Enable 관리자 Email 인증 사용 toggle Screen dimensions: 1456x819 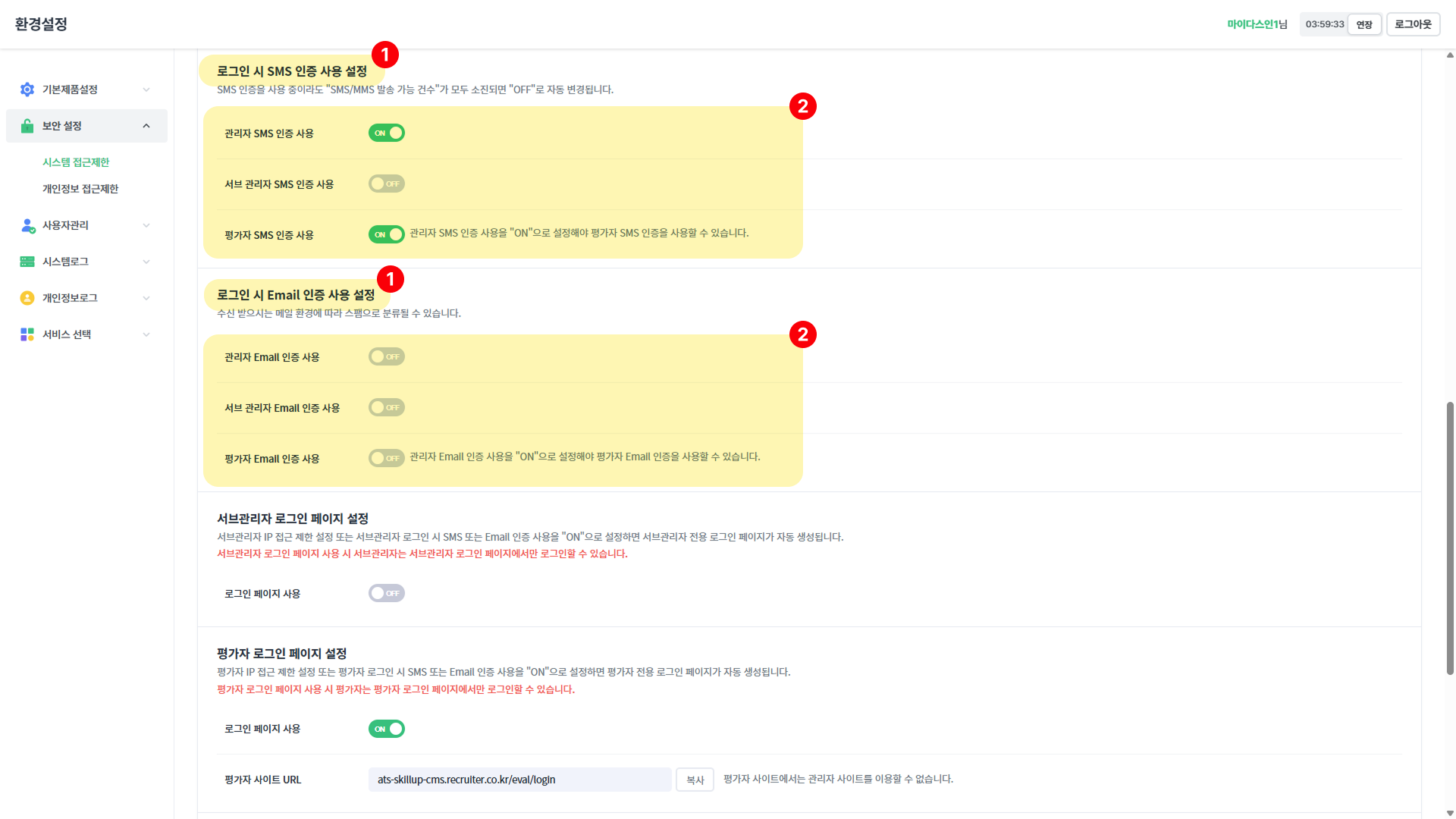click(x=387, y=356)
